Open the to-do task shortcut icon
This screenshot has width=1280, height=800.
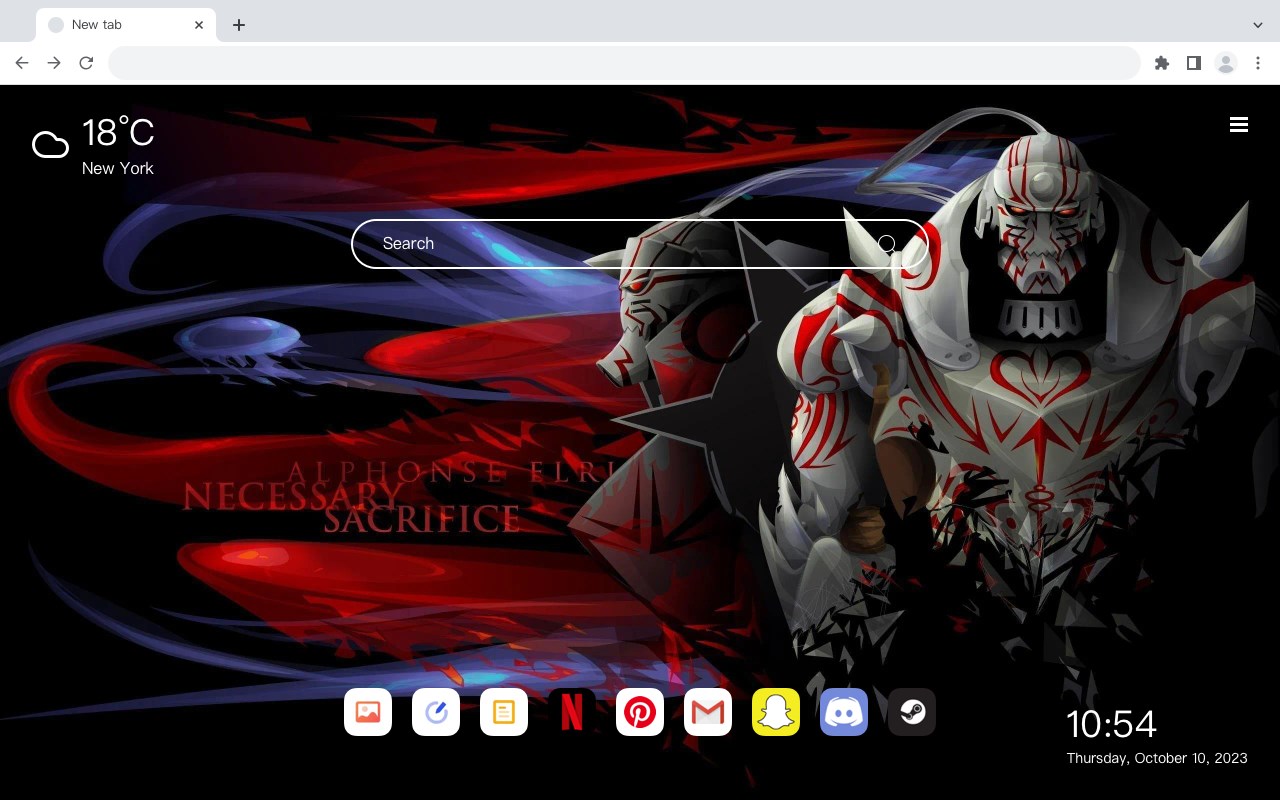point(436,712)
